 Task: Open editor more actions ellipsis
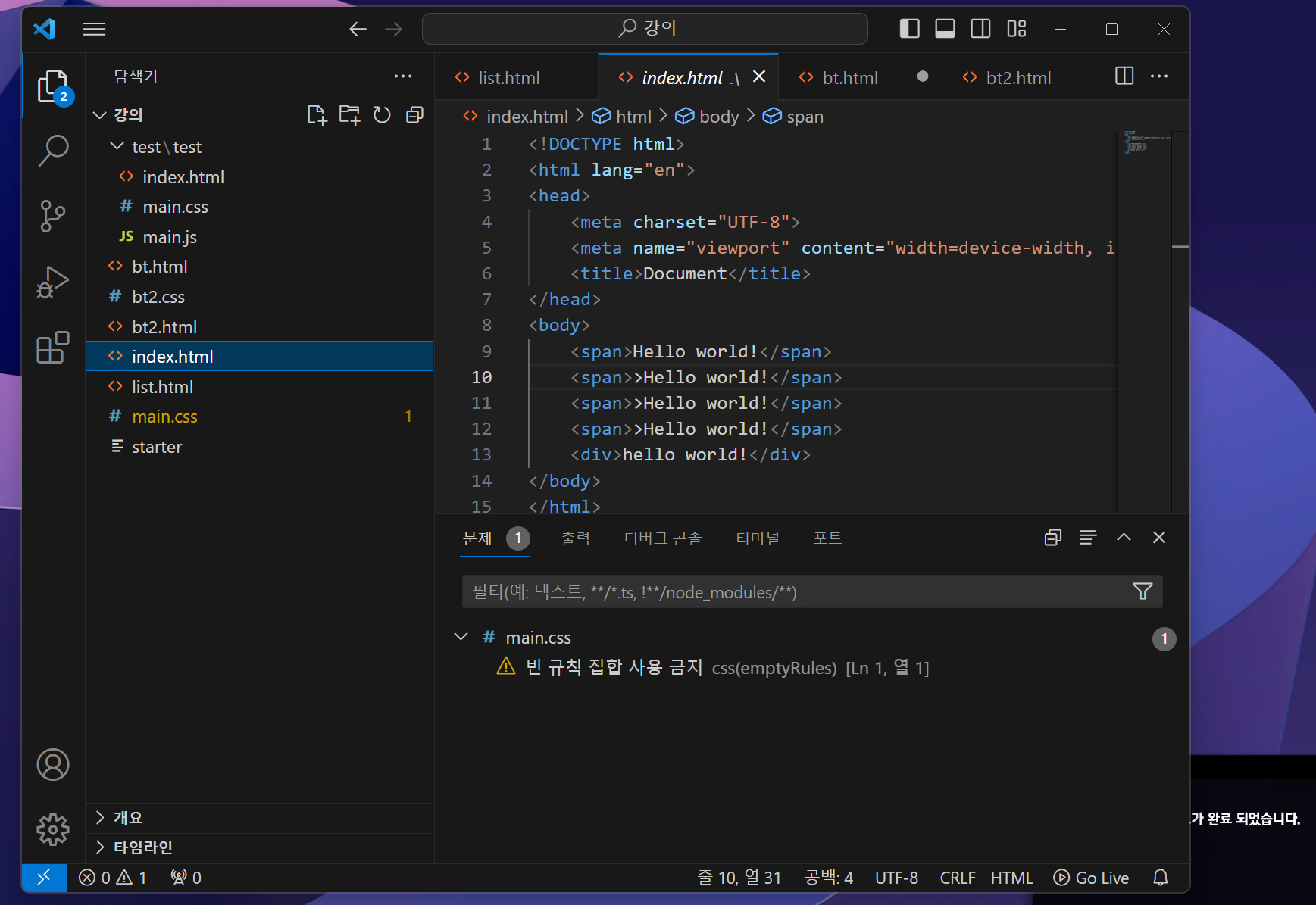1159,76
